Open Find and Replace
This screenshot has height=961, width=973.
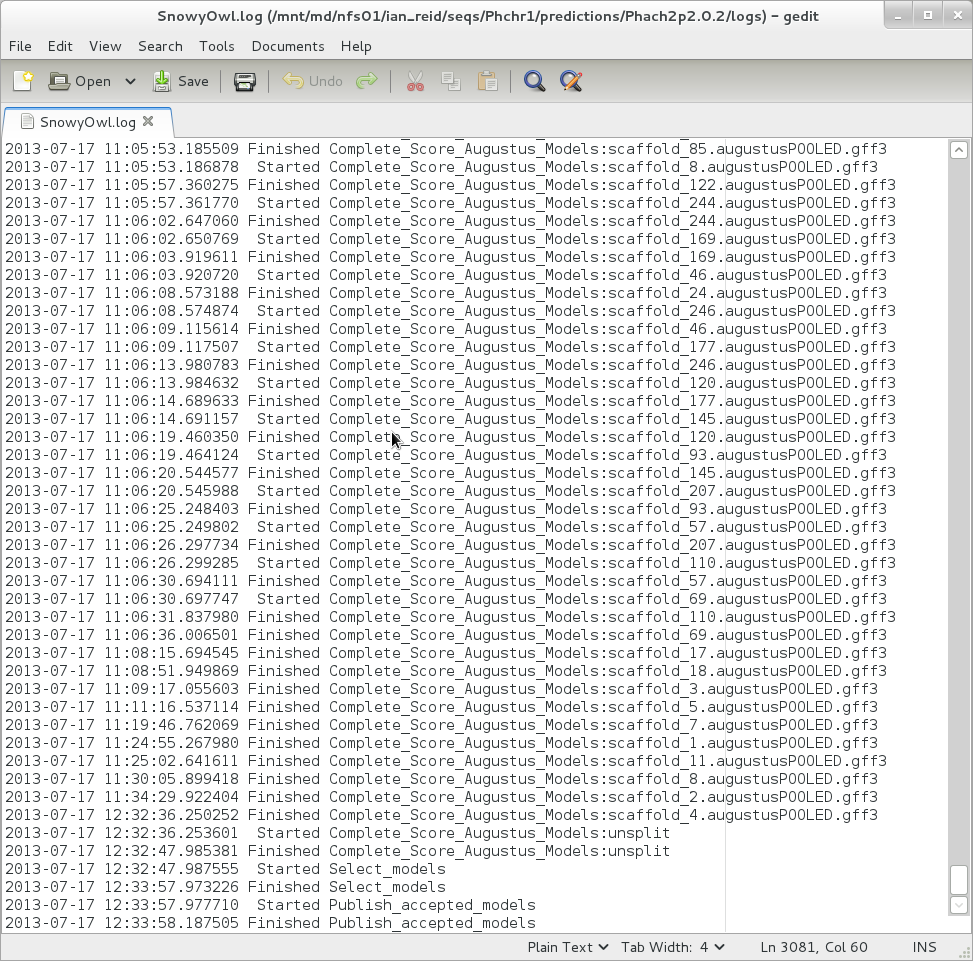(x=570, y=81)
